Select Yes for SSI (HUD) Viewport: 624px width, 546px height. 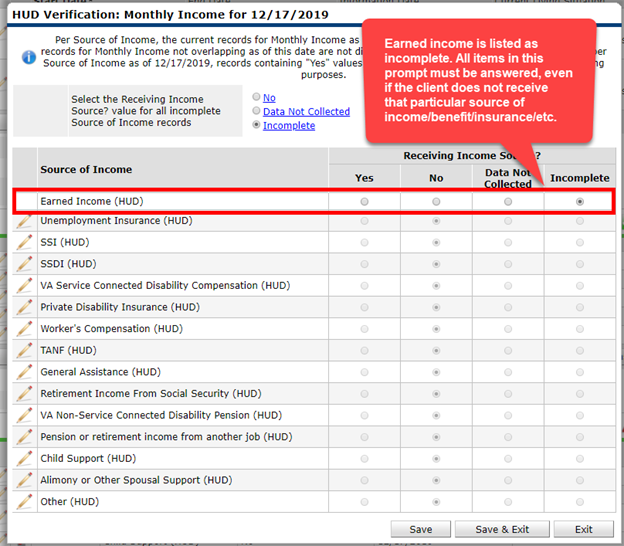click(364, 242)
